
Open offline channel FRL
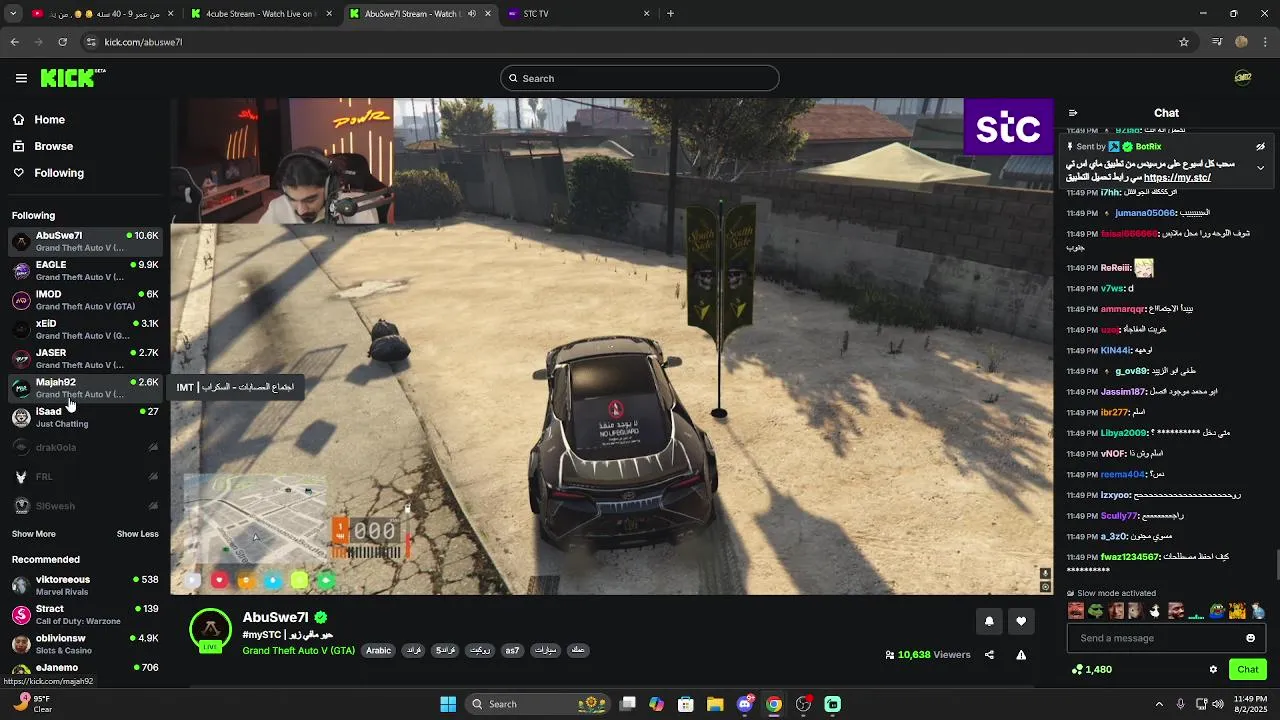coord(85,477)
